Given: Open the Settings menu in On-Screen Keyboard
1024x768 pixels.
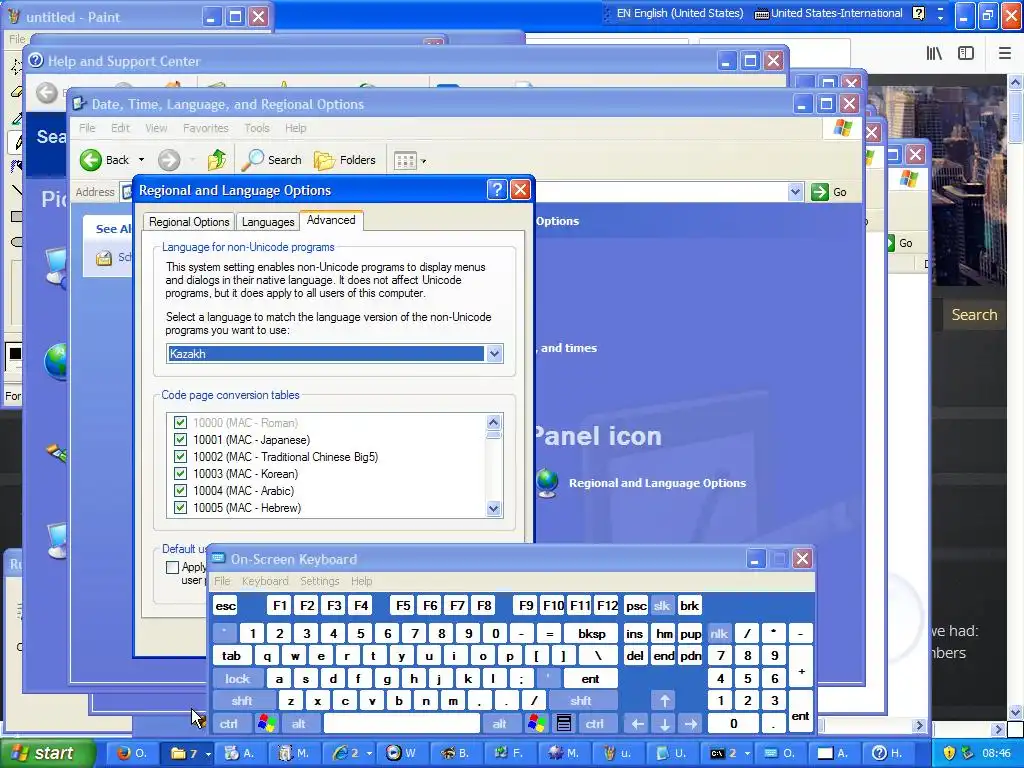Looking at the screenshot, I should click(319, 581).
